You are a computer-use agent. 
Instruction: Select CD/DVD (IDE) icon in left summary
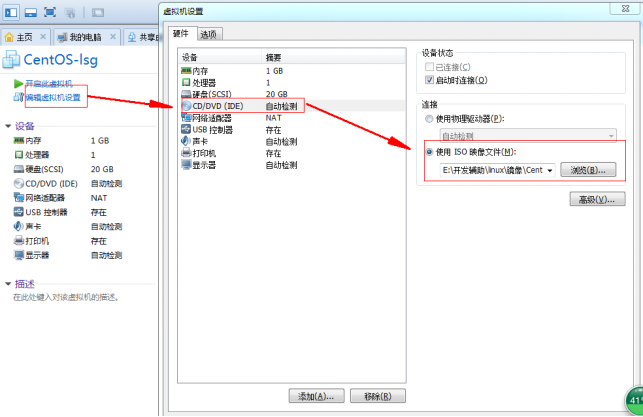18,183
